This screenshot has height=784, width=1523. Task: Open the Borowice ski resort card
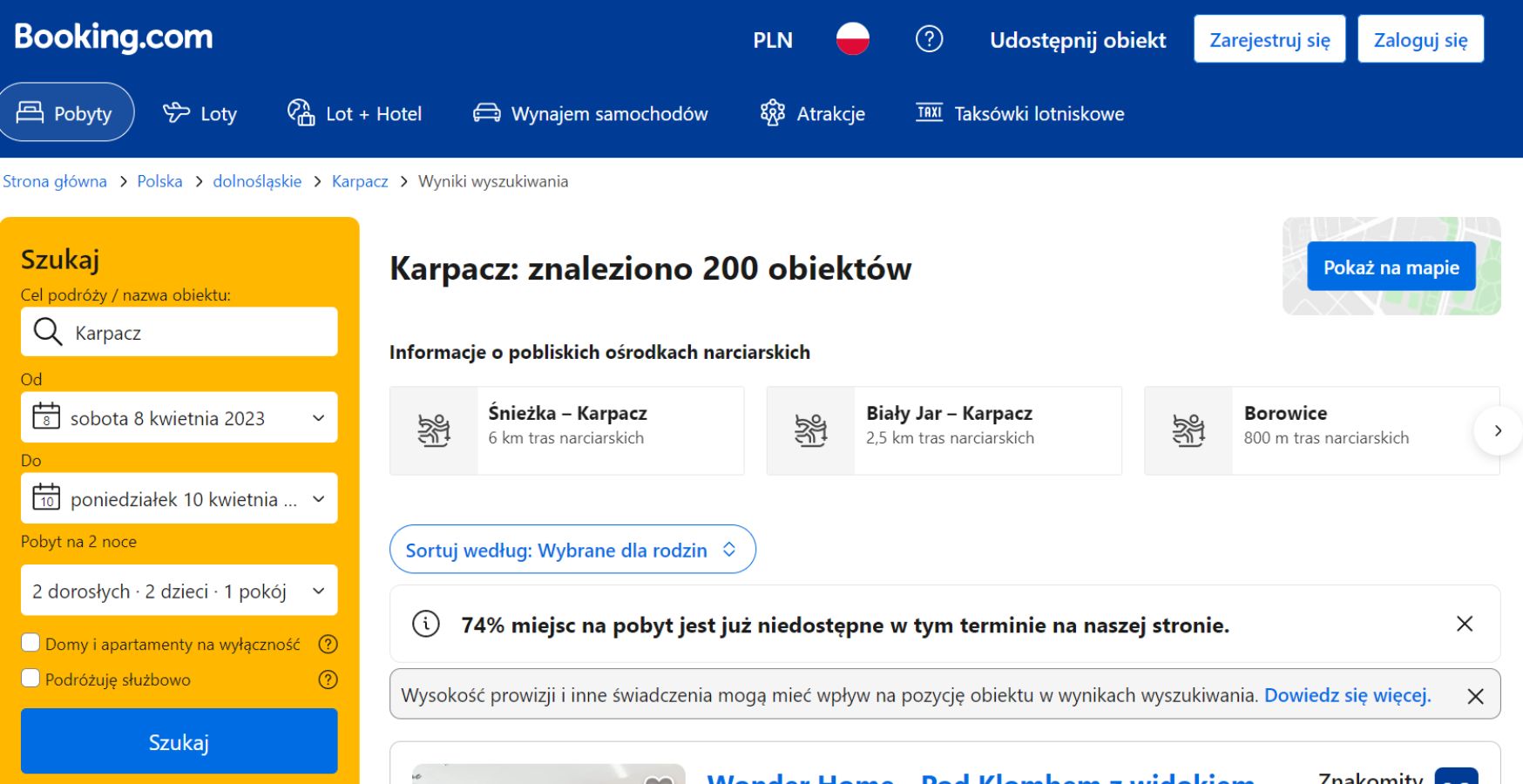[x=1322, y=430]
